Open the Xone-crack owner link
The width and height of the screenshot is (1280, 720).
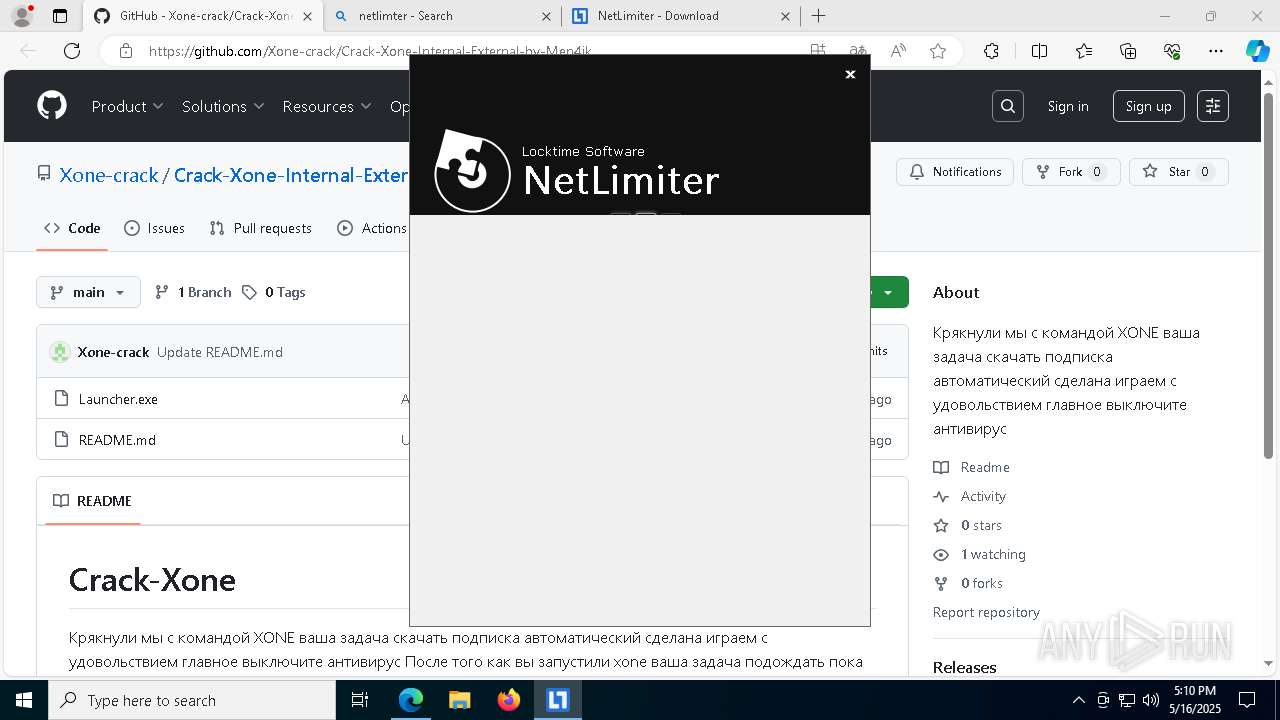coord(109,175)
